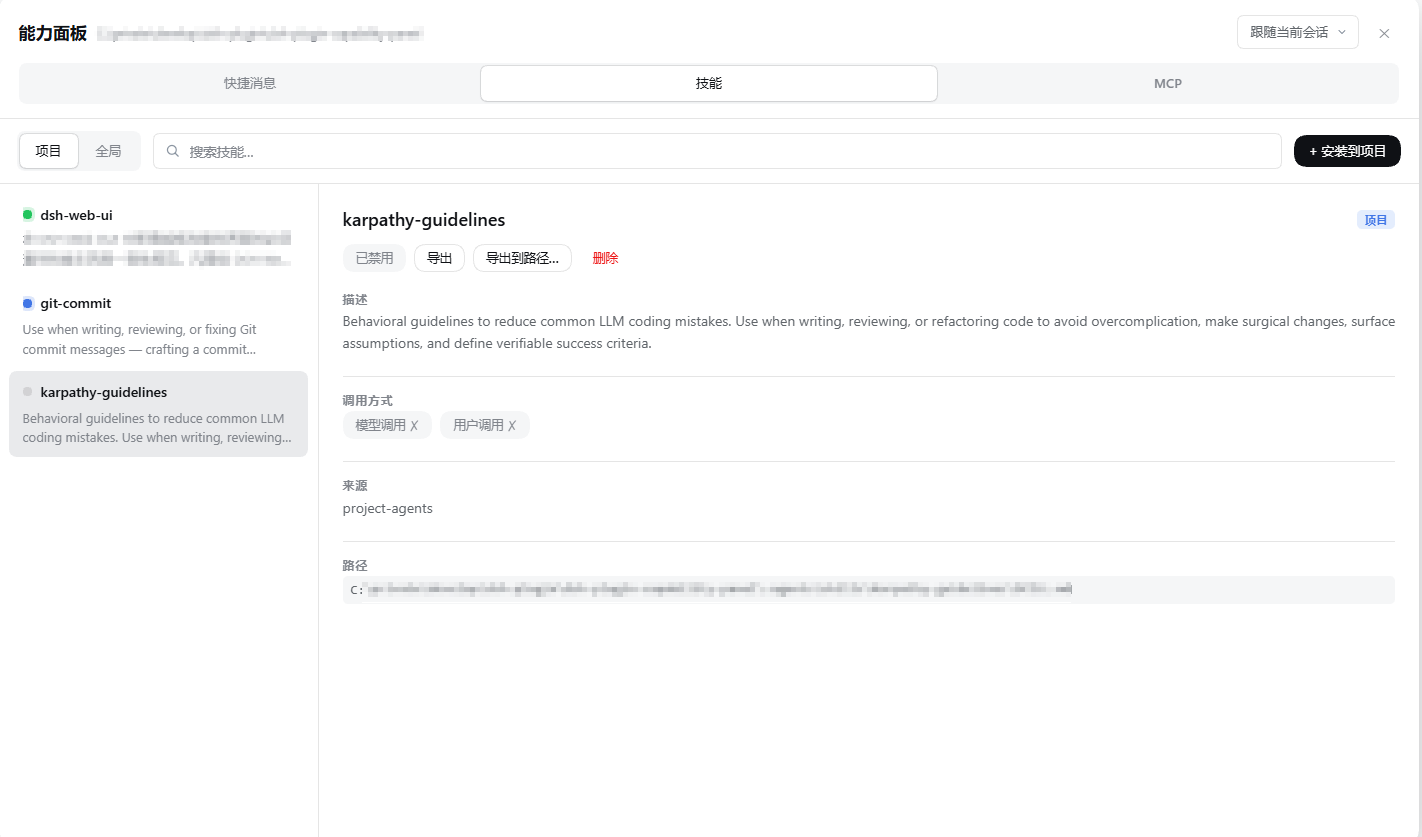This screenshot has width=1422, height=837.
Task: Switch to the MCP tab
Action: (x=1168, y=84)
